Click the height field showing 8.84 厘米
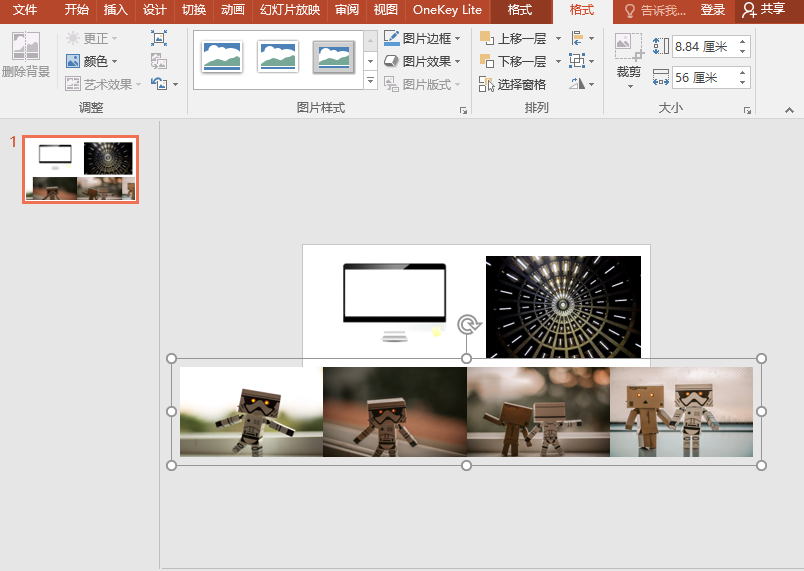The height and width of the screenshot is (571, 804). coord(703,46)
